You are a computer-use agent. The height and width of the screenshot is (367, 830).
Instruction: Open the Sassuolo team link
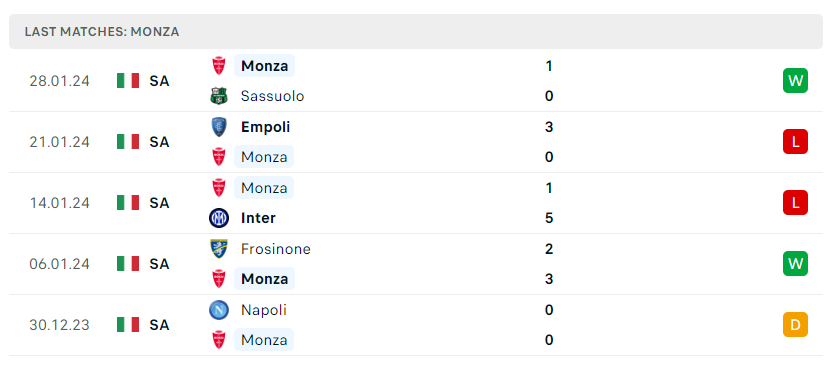pos(273,96)
